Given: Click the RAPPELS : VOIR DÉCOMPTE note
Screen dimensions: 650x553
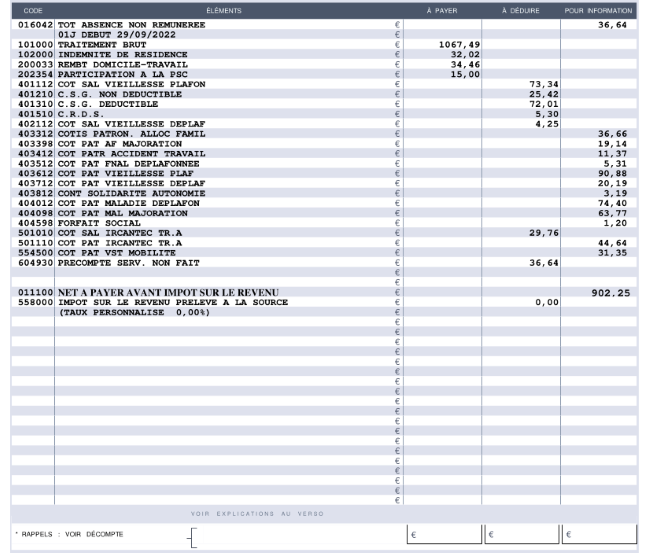Looking at the screenshot, I should click(x=72, y=534).
